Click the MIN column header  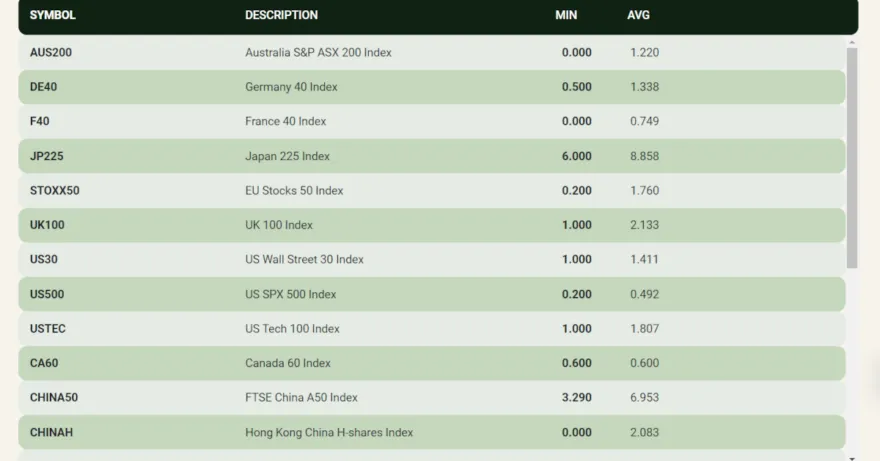[566, 15]
